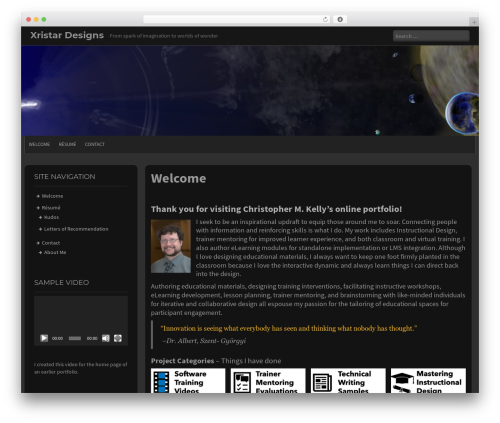This screenshot has width=500, height=423.
Task: Click the space header banner image
Action: tap(250, 91)
